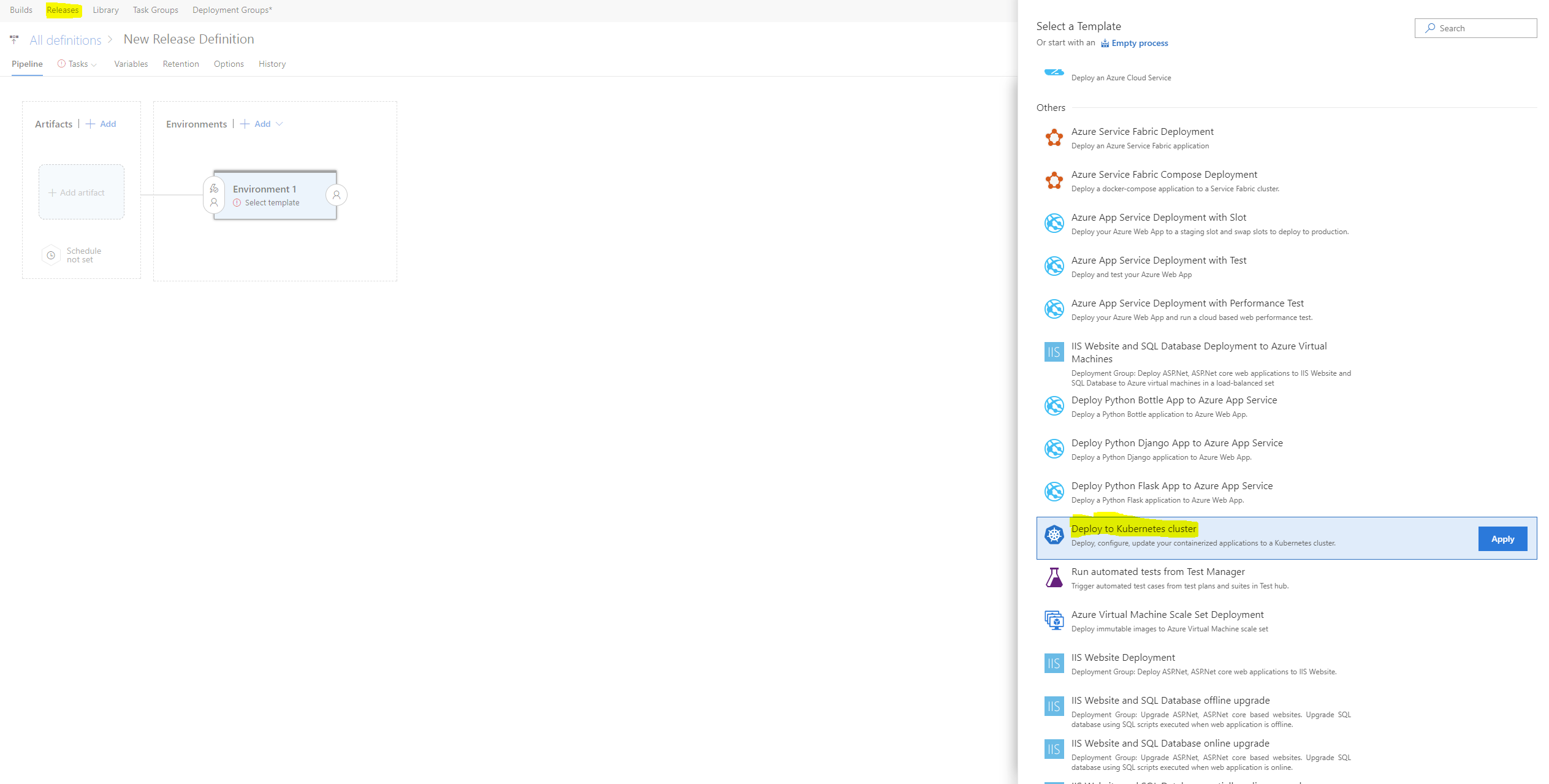The height and width of the screenshot is (784, 1549).
Task: Open pre-deployment conditions icon on Environment 1
Action: click(214, 195)
